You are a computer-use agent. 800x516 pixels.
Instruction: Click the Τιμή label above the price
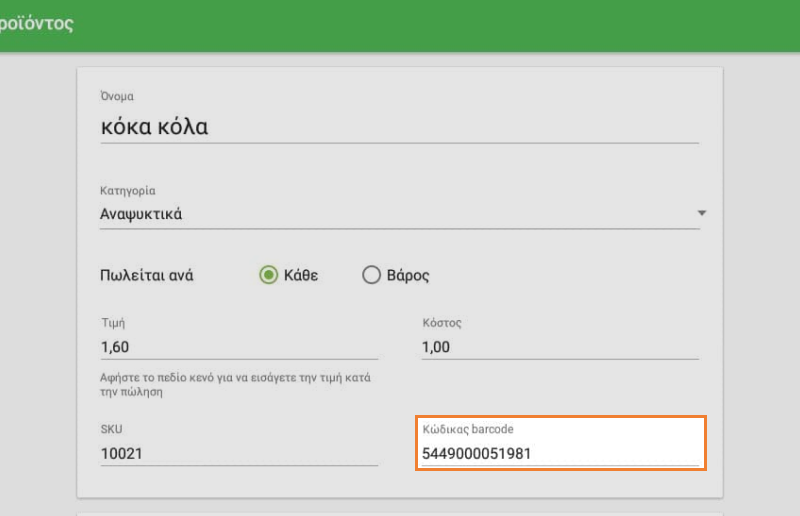point(112,323)
